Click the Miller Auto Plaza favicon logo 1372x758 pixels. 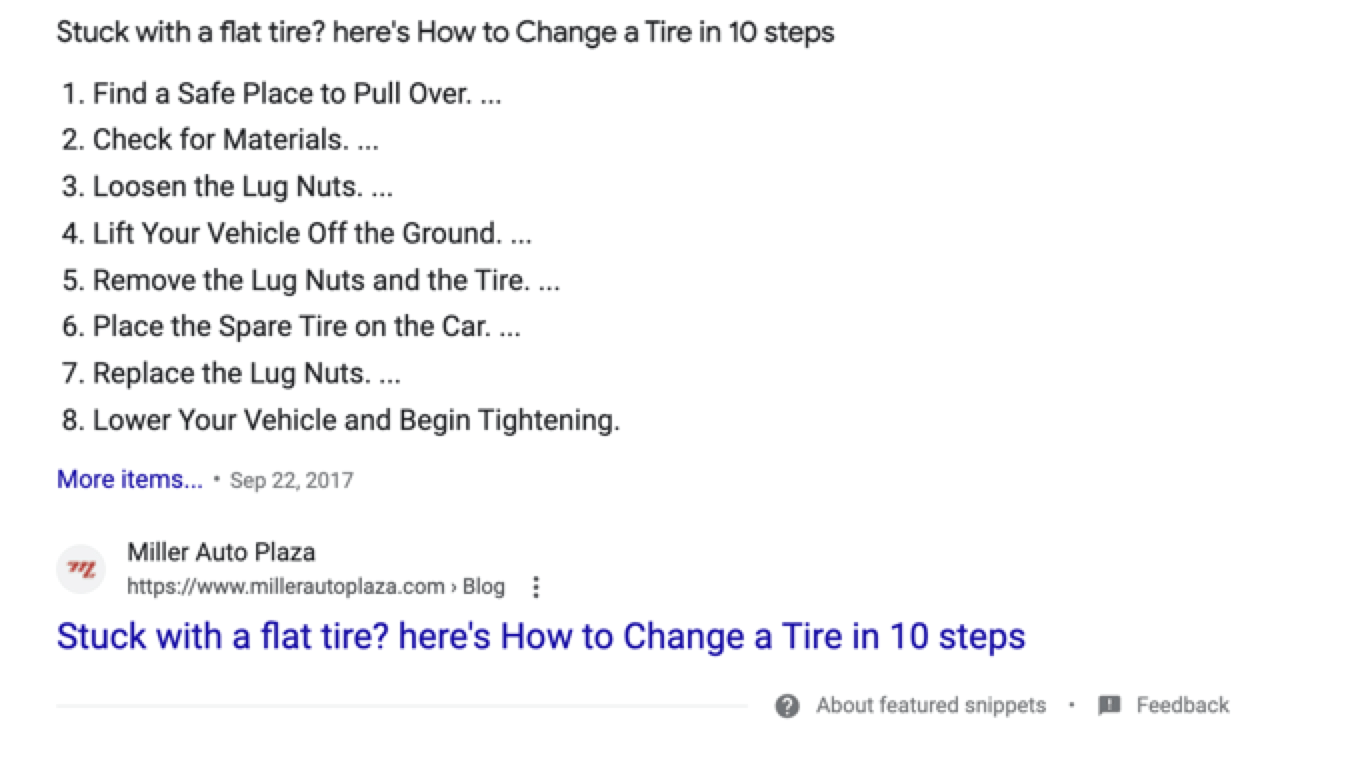(81, 569)
